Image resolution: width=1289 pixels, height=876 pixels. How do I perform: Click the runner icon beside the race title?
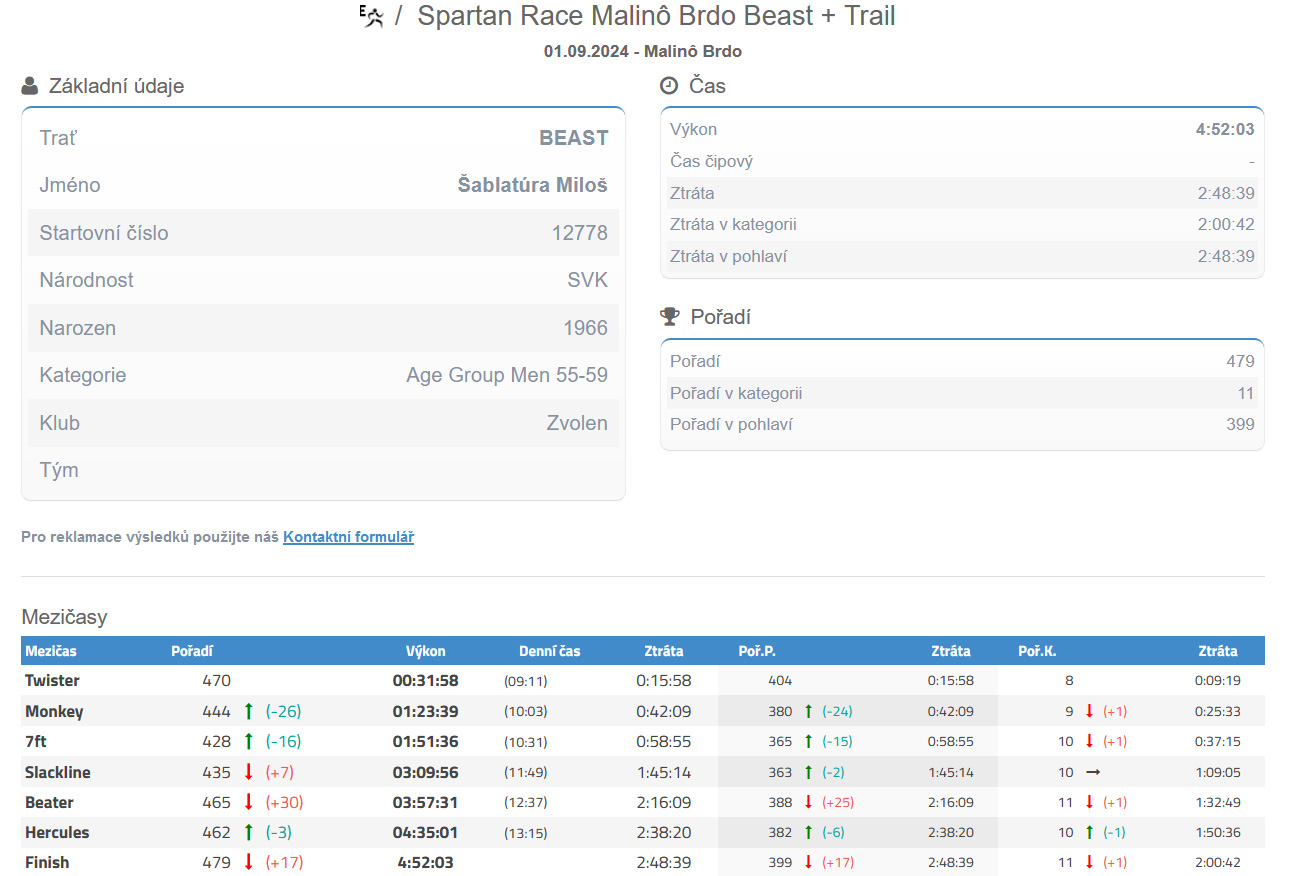[373, 16]
